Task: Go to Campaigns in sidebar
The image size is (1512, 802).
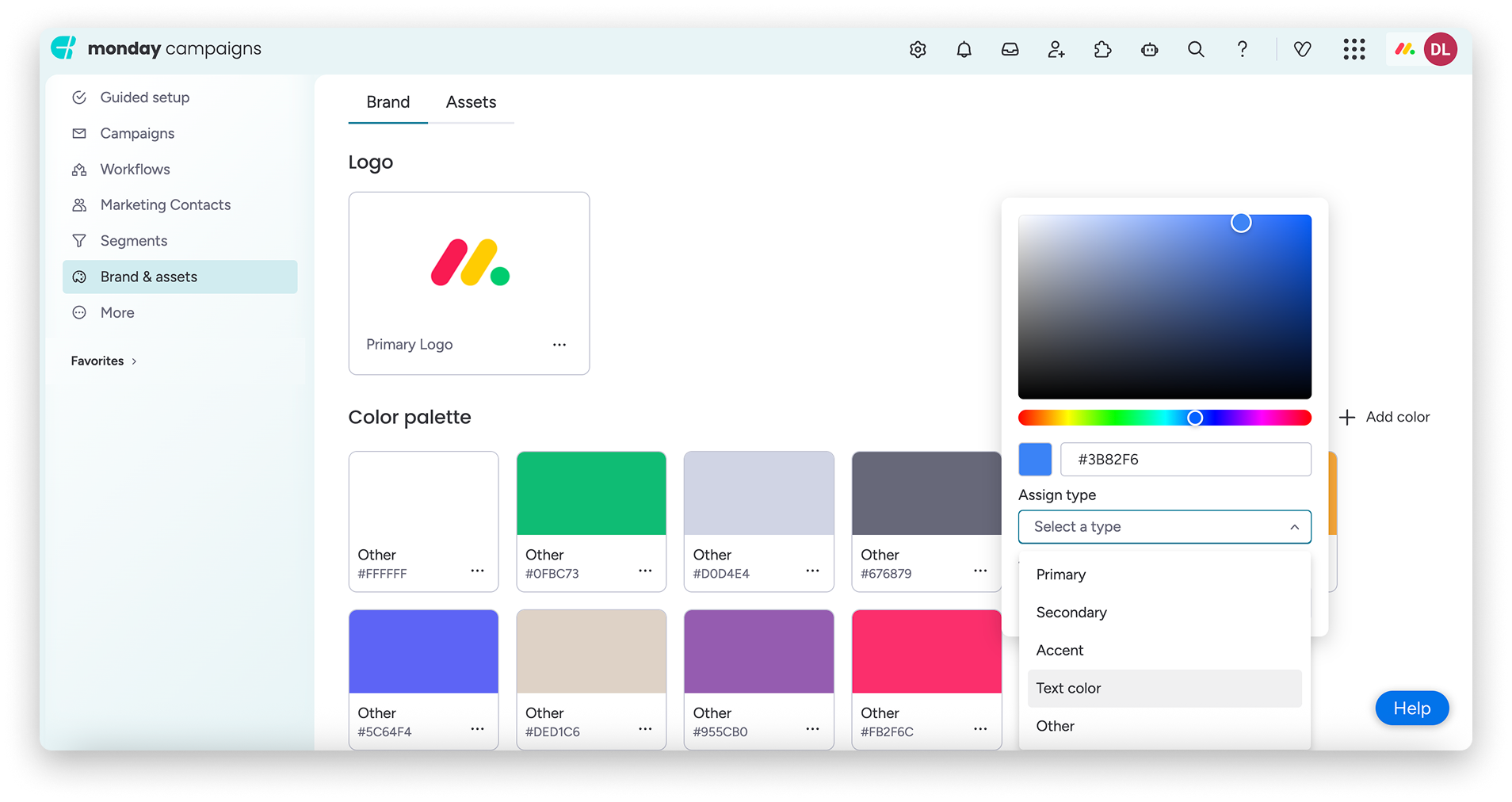Action: [x=180, y=133]
